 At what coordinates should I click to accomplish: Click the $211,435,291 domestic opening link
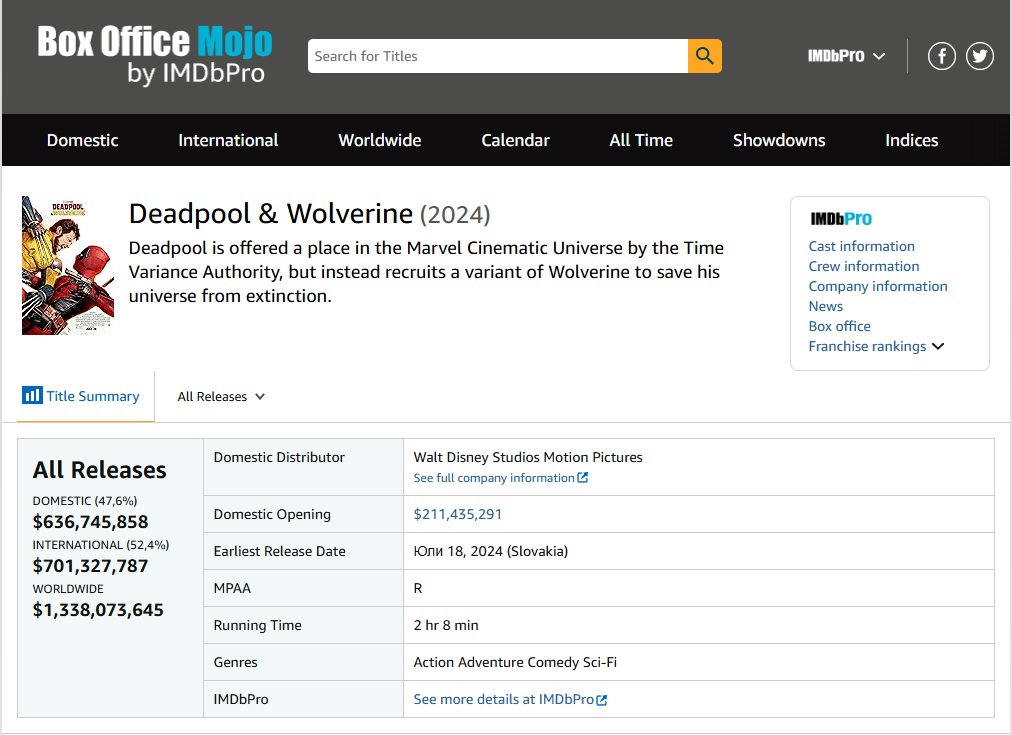click(x=457, y=514)
